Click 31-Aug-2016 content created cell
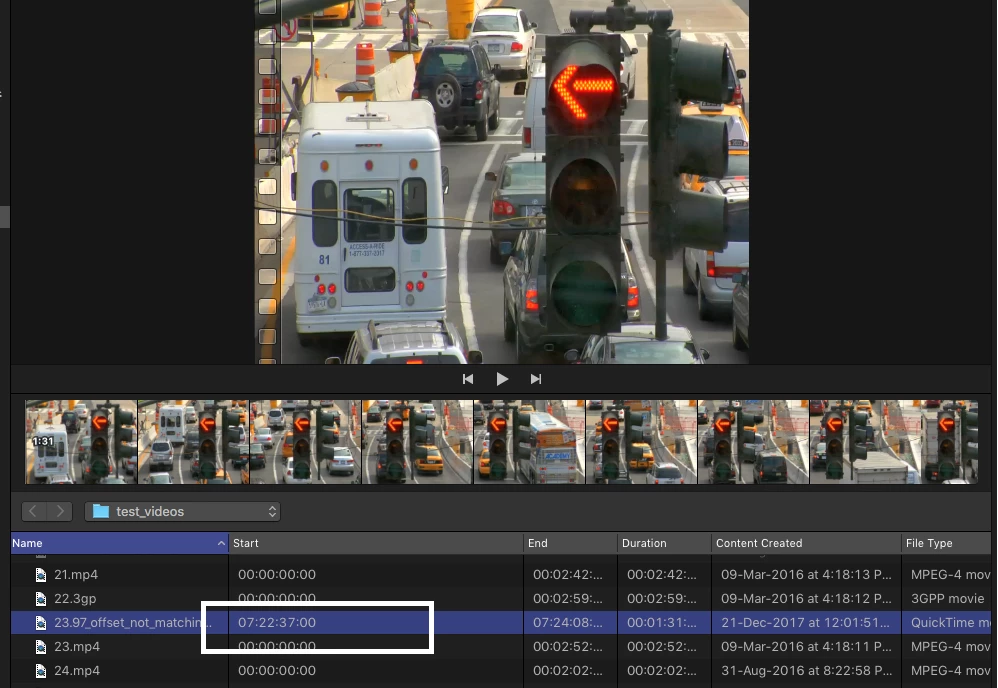Screen dimensions: 998x688 click(806, 670)
